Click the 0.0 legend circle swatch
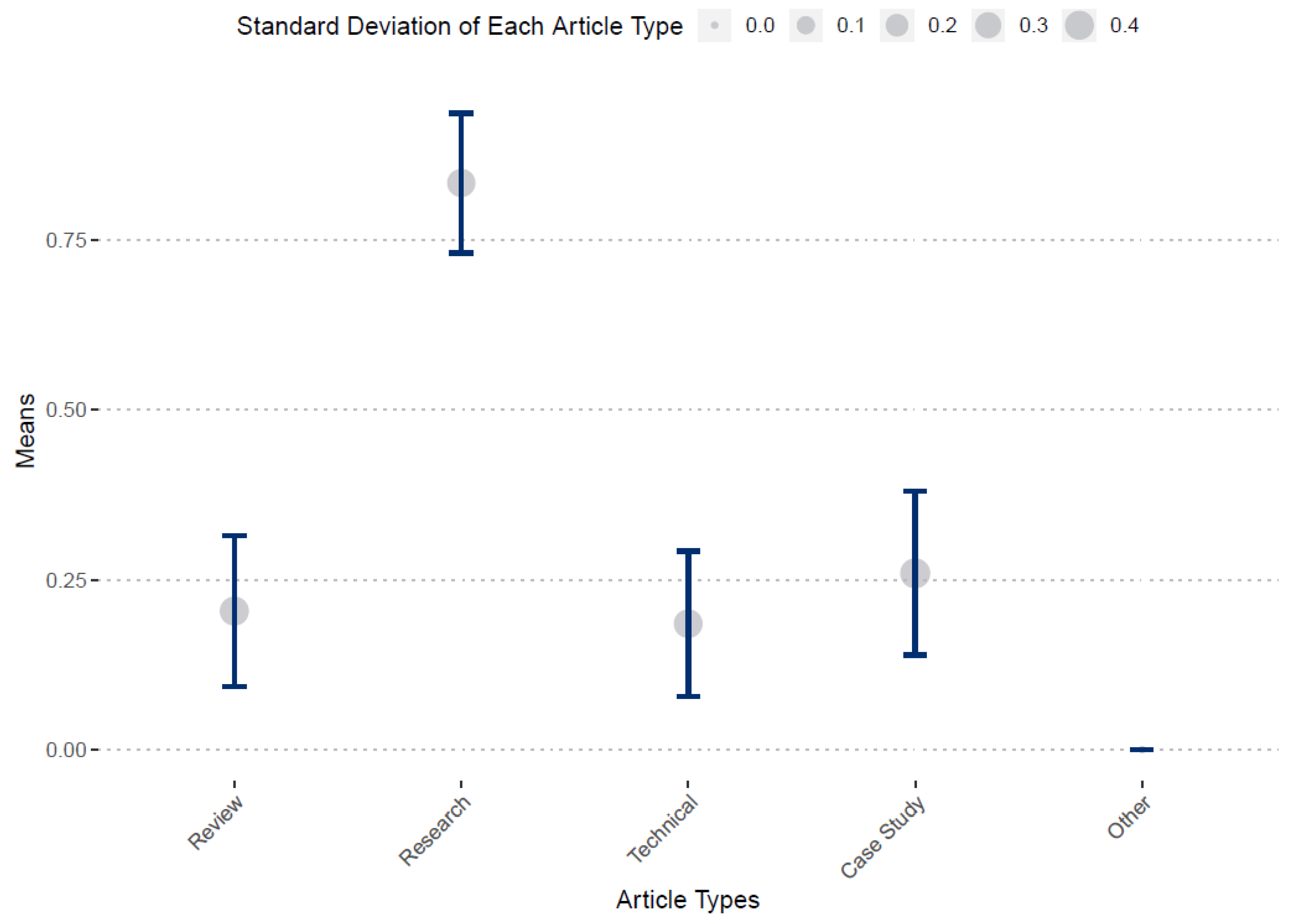Image resolution: width=1295 pixels, height=924 pixels. (x=714, y=26)
